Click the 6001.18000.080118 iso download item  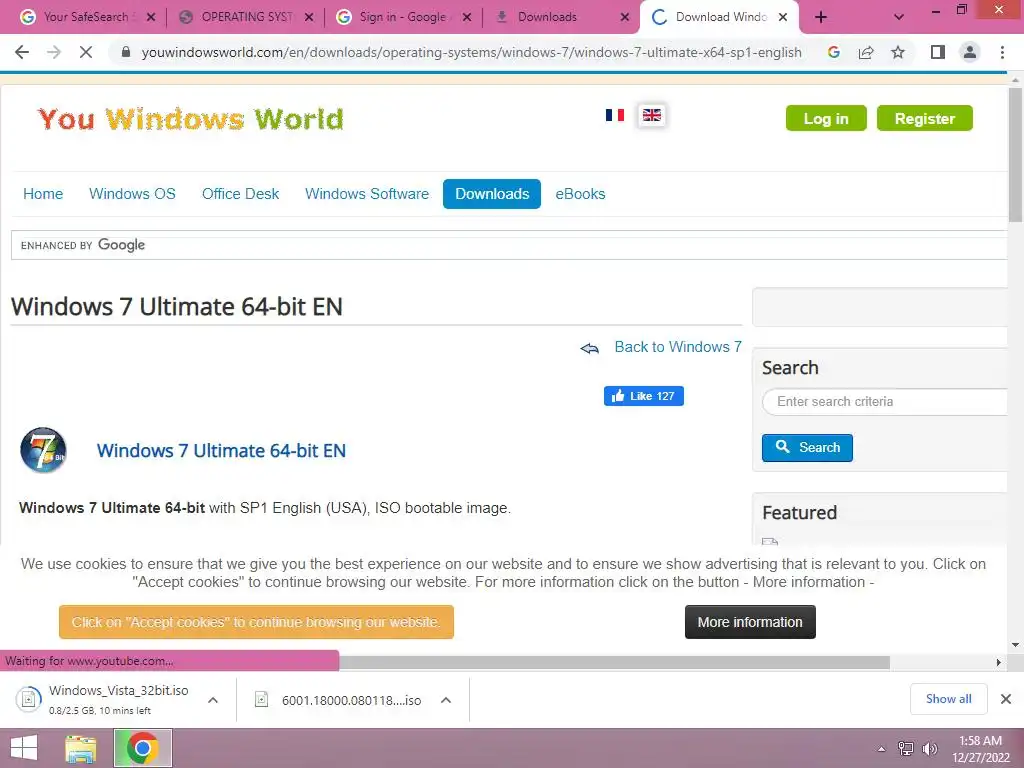[338, 700]
